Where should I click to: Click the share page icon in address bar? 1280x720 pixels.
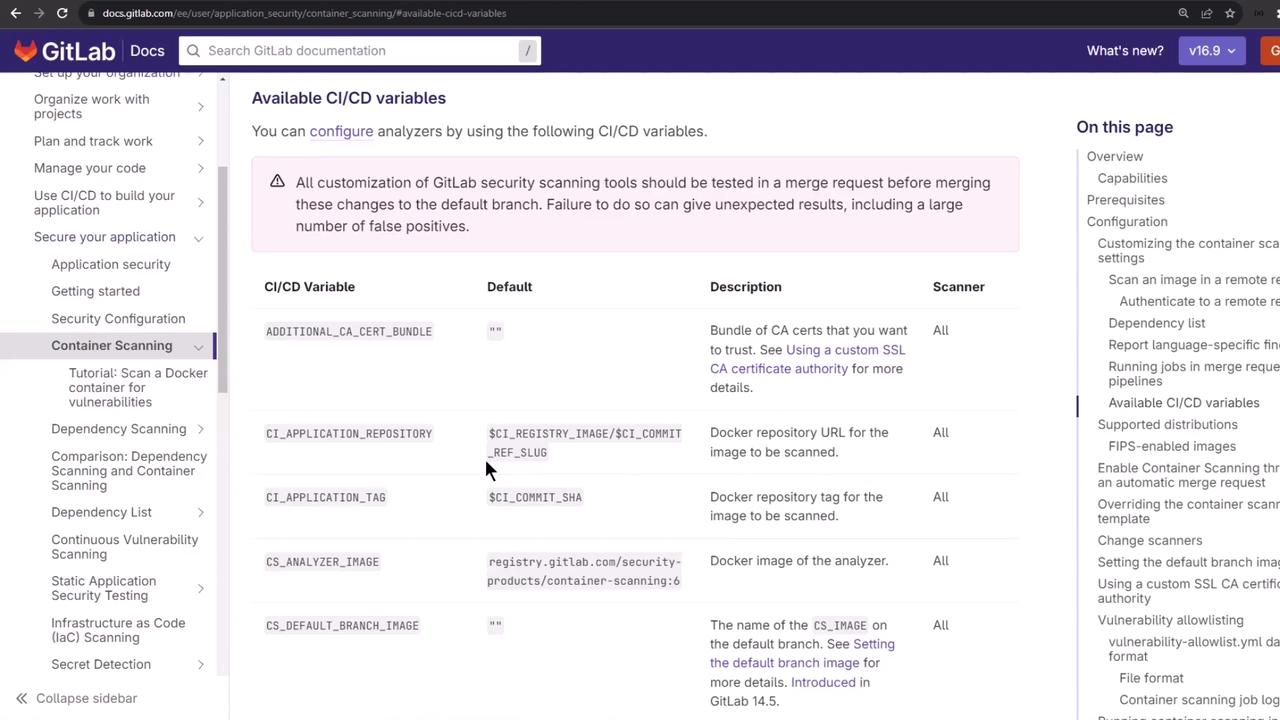pyautogui.click(x=1207, y=13)
